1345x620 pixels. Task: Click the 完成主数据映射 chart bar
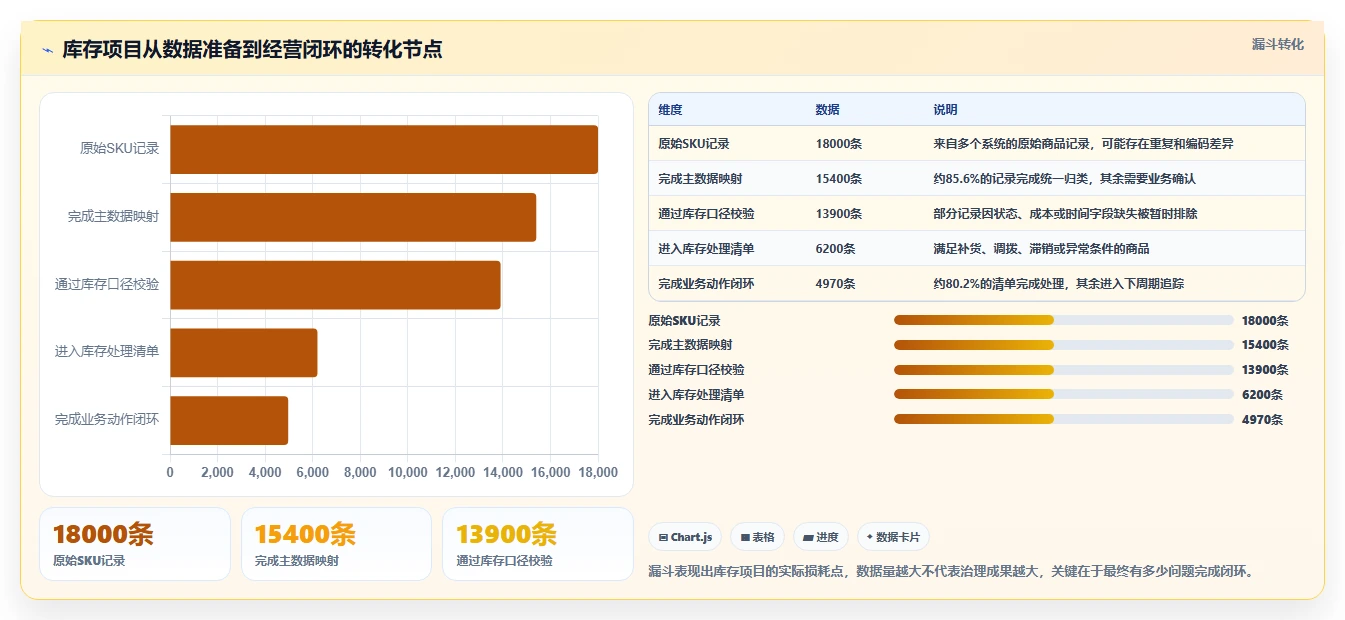pos(353,217)
